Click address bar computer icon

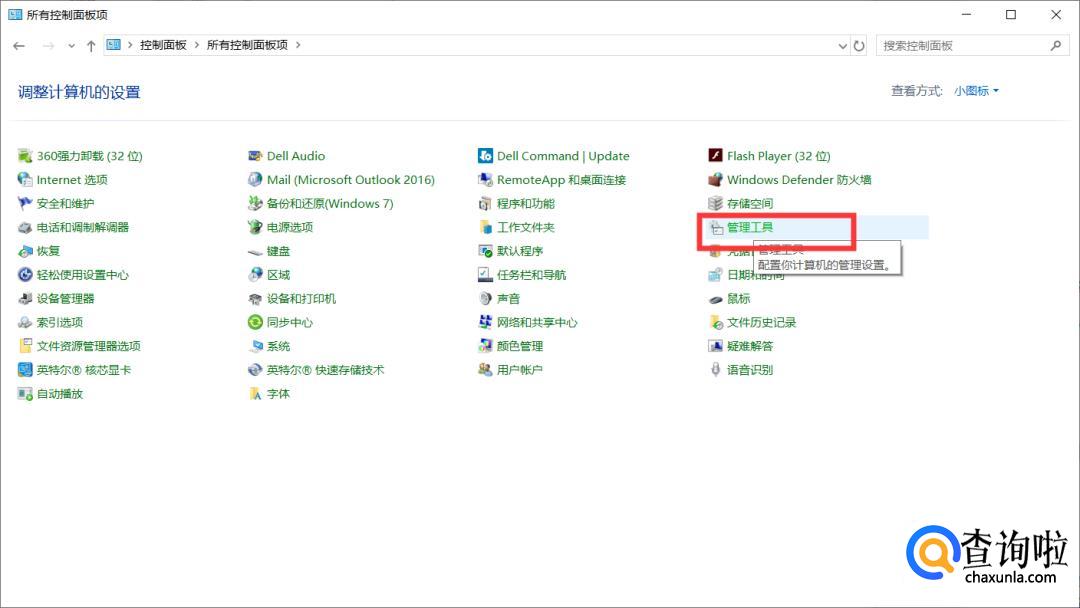[x=114, y=45]
